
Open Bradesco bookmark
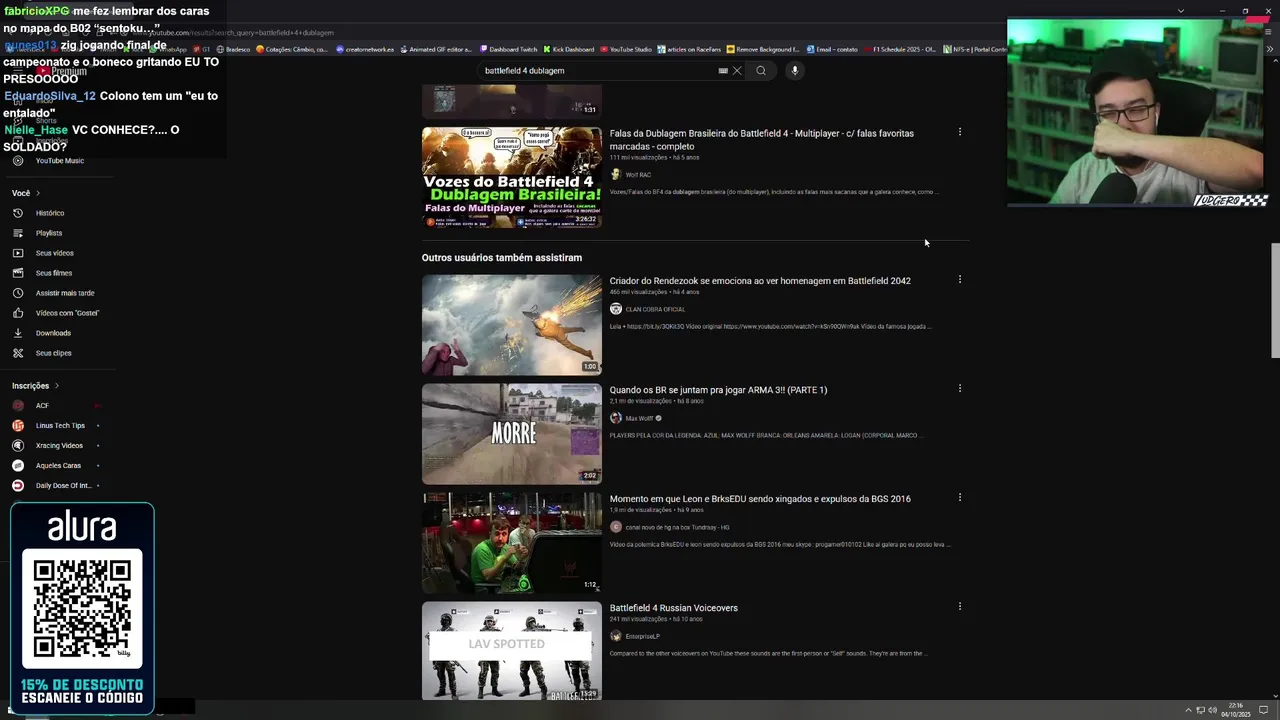coord(233,49)
